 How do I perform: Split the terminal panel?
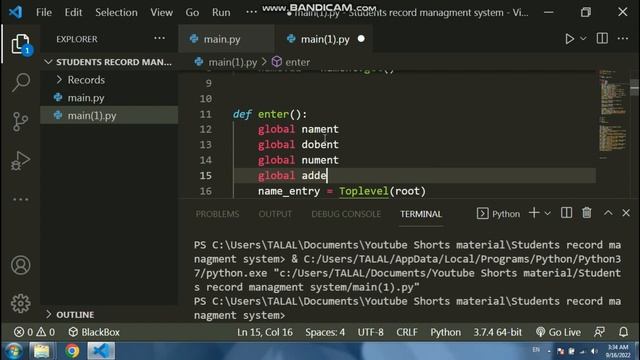tap(566, 213)
